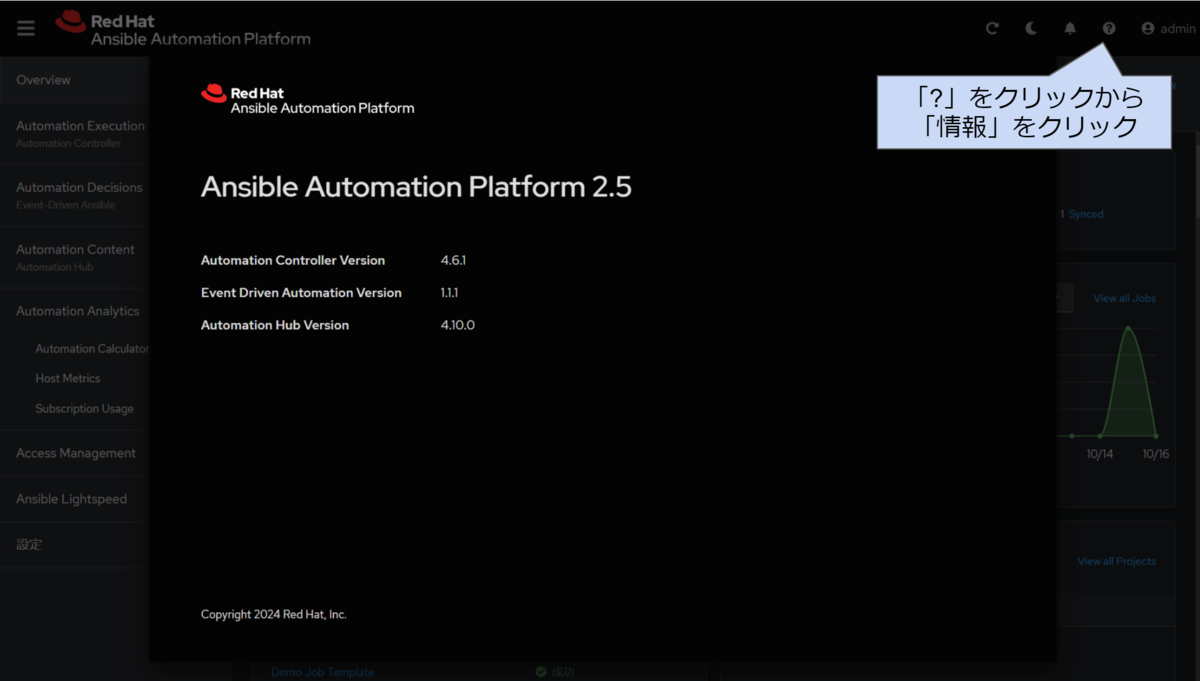This screenshot has width=1200, height=681.
Task: Collapse Automation Analytics section
Action: (x=74, y=311)
